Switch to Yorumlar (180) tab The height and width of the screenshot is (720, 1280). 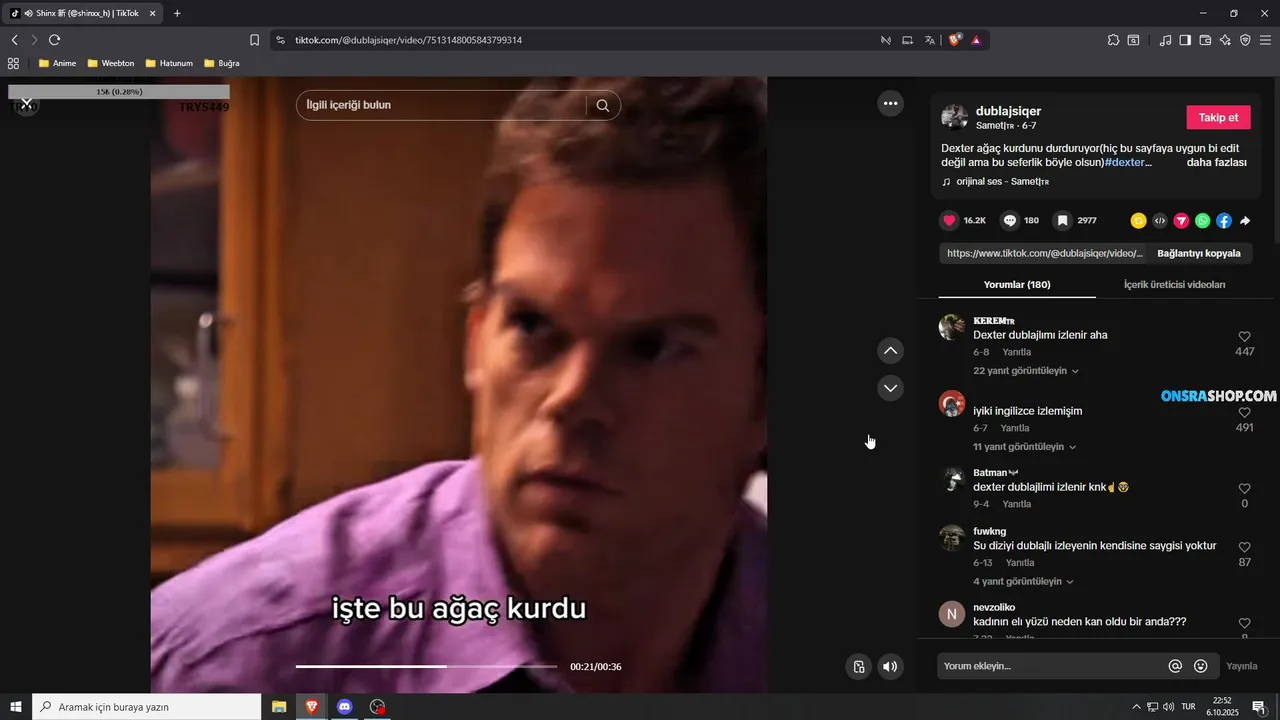pos(1017,285)
